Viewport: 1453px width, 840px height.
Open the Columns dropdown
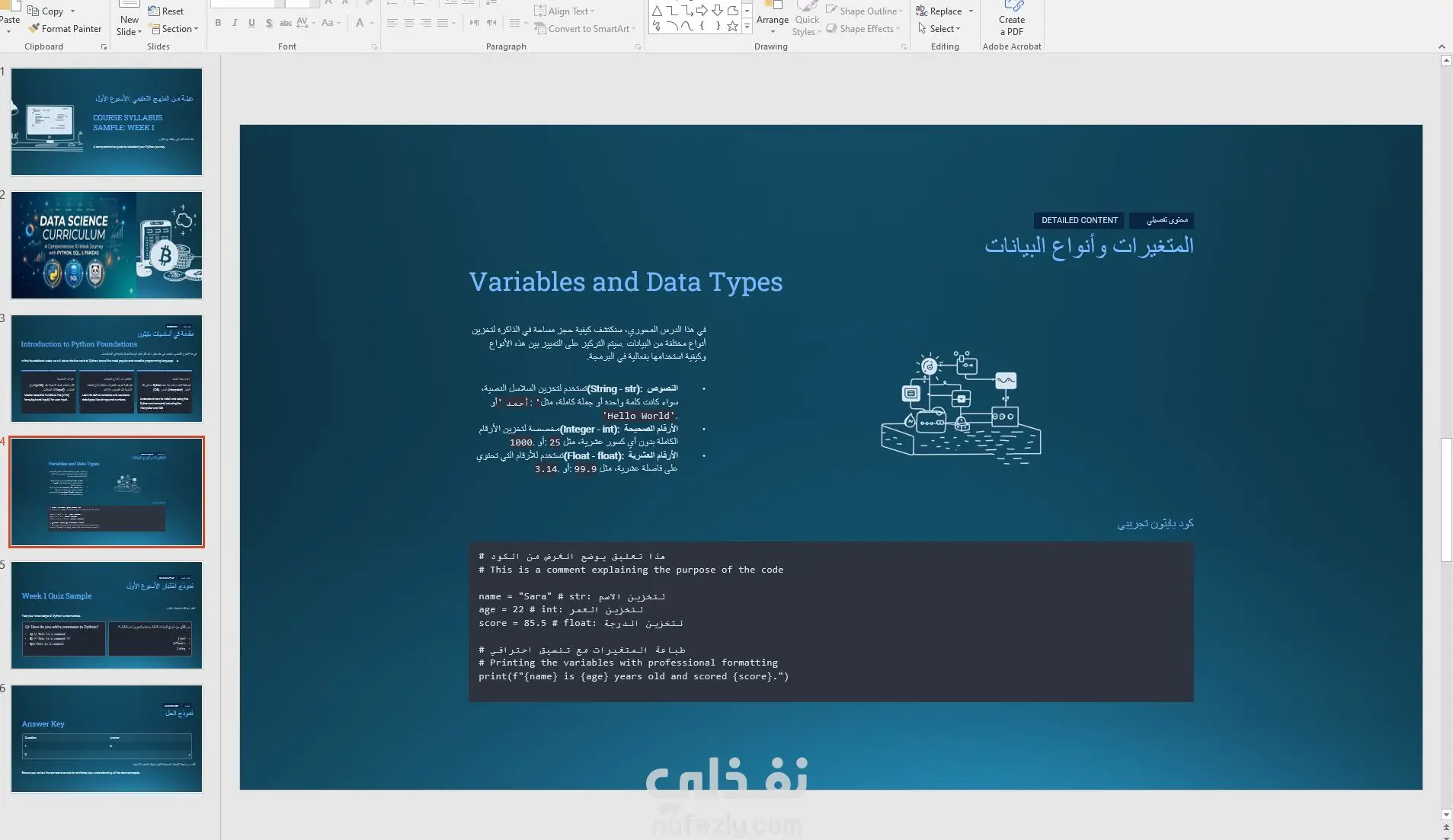coord(518,23)
